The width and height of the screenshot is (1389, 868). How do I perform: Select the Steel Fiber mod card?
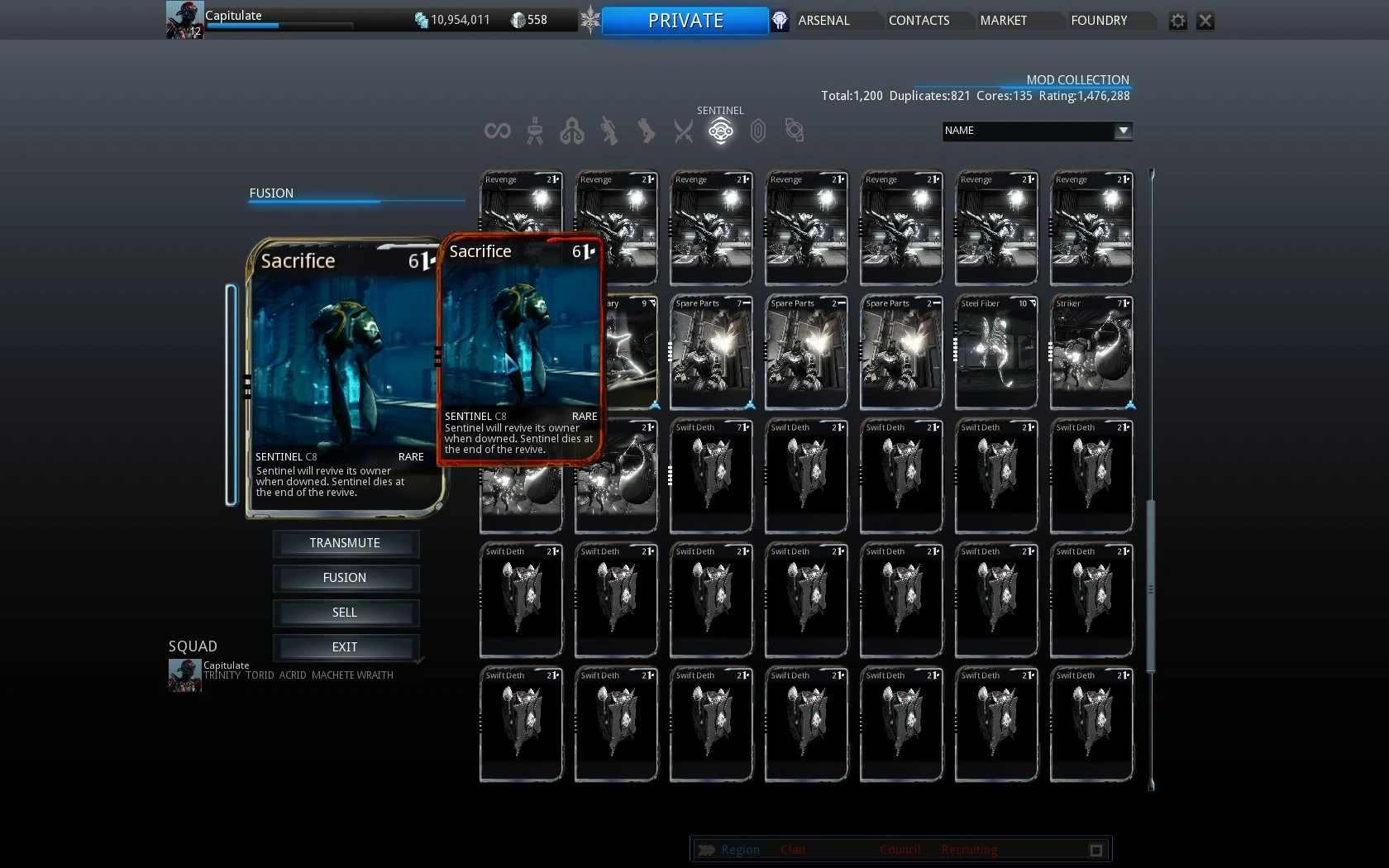pos(995,352)
